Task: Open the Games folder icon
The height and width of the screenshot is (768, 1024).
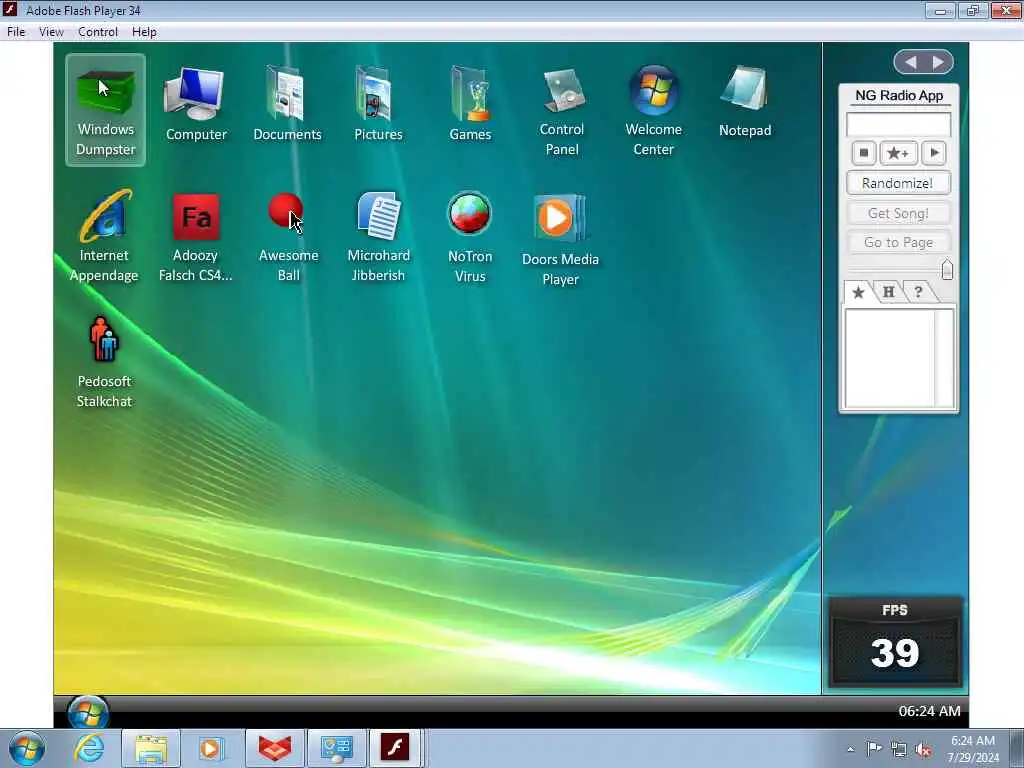Action: coord(470,104)
